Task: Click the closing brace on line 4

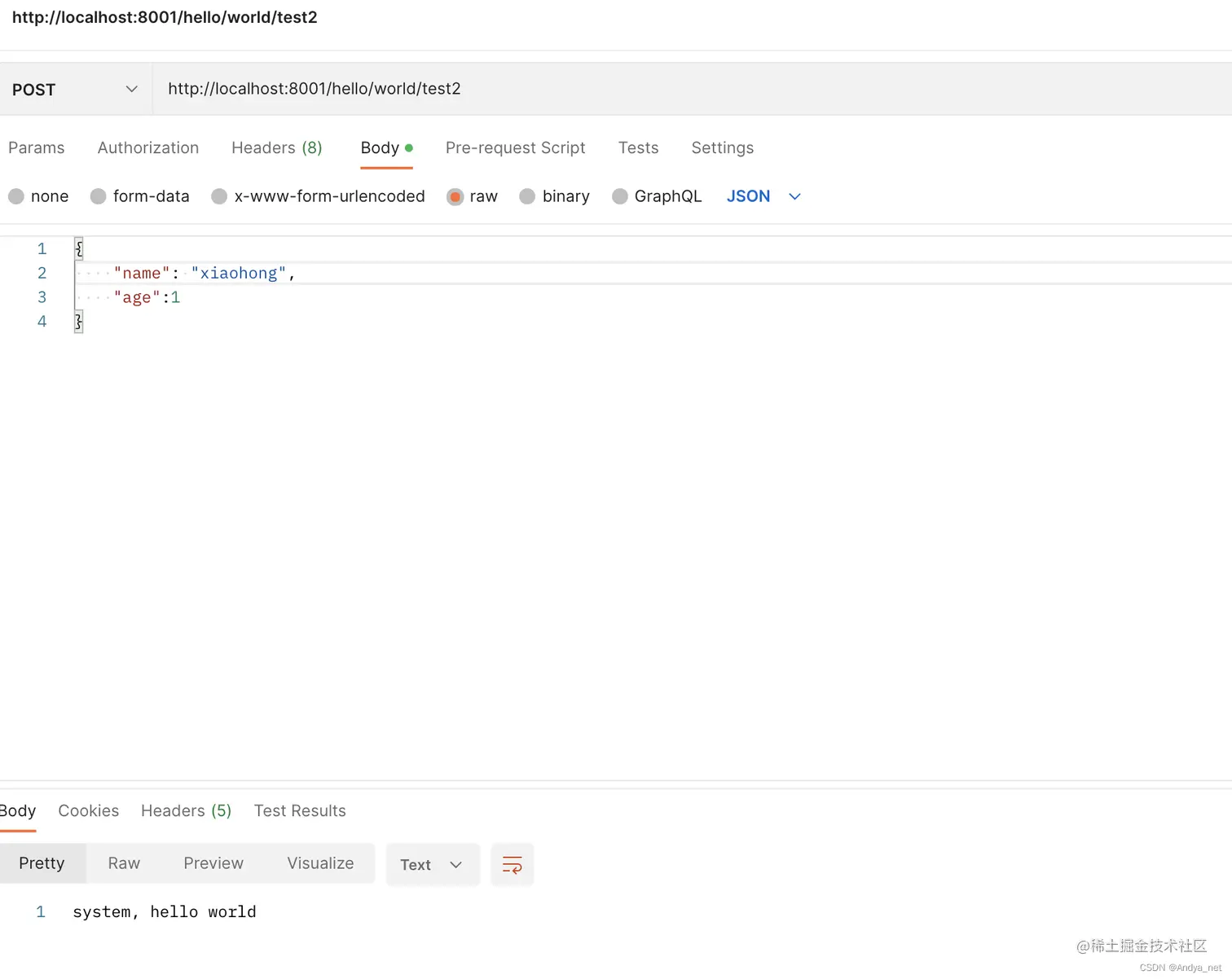Action: (x=79, y=322)
